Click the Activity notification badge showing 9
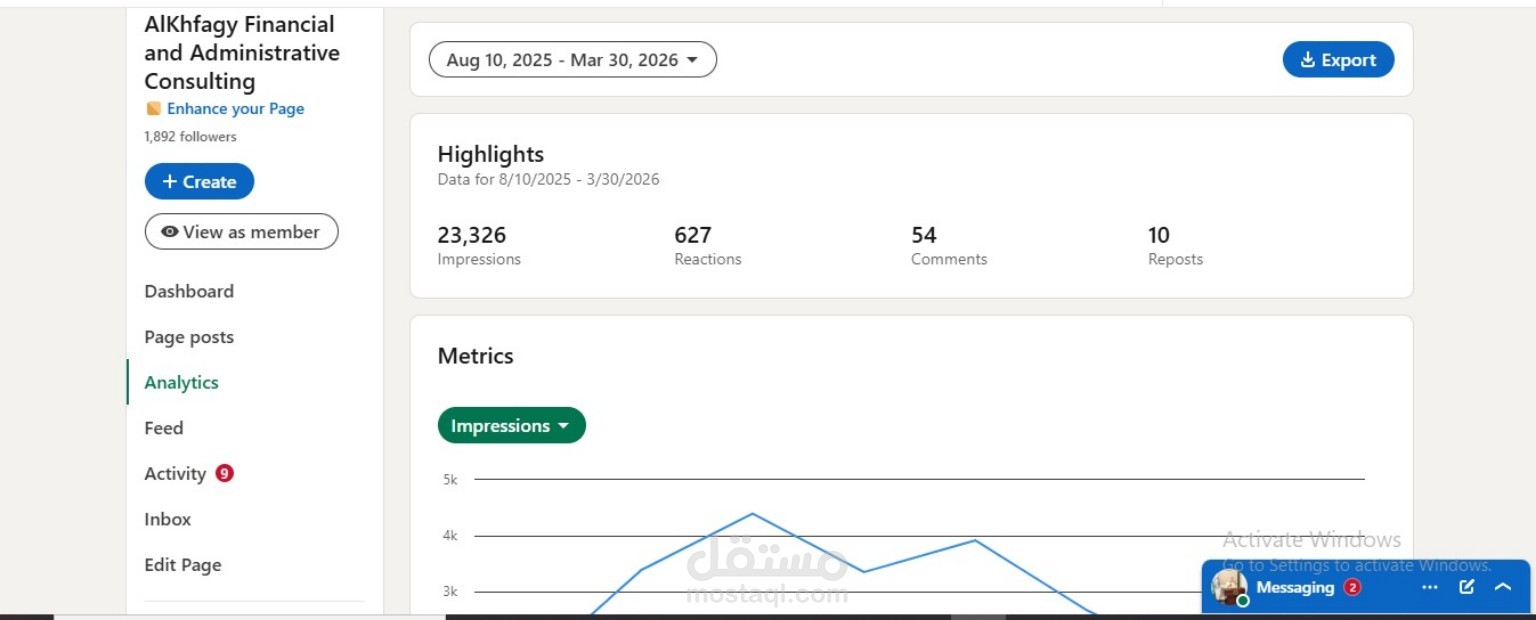This screenshot has height=620, width=1536. click(x=224, y=473)
